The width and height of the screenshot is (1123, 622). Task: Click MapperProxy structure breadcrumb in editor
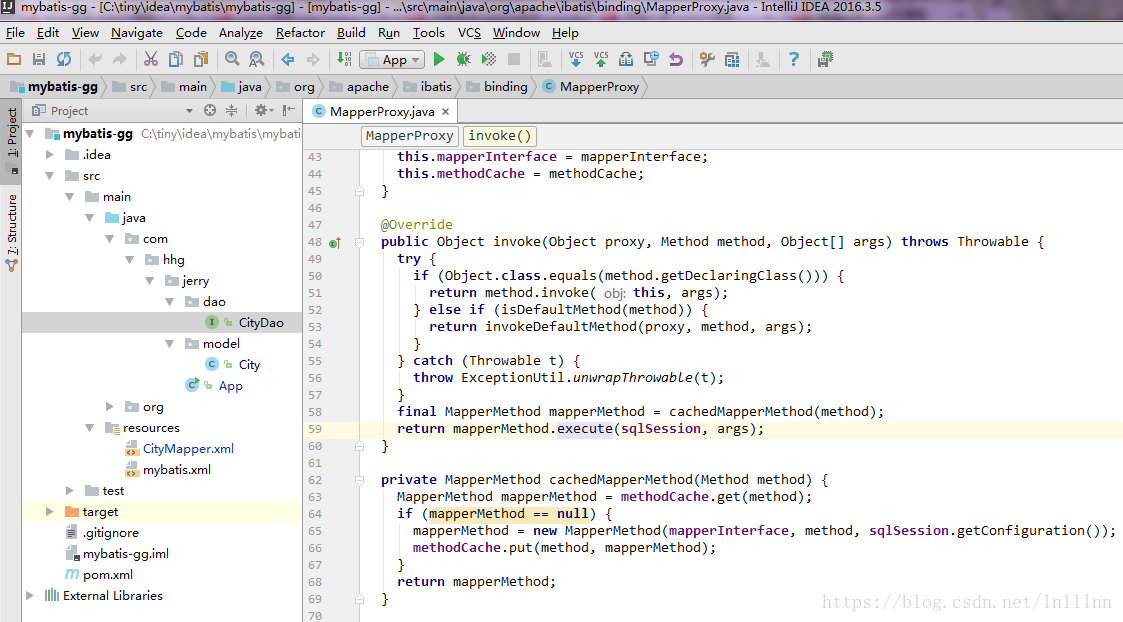[x=409, y=135]
